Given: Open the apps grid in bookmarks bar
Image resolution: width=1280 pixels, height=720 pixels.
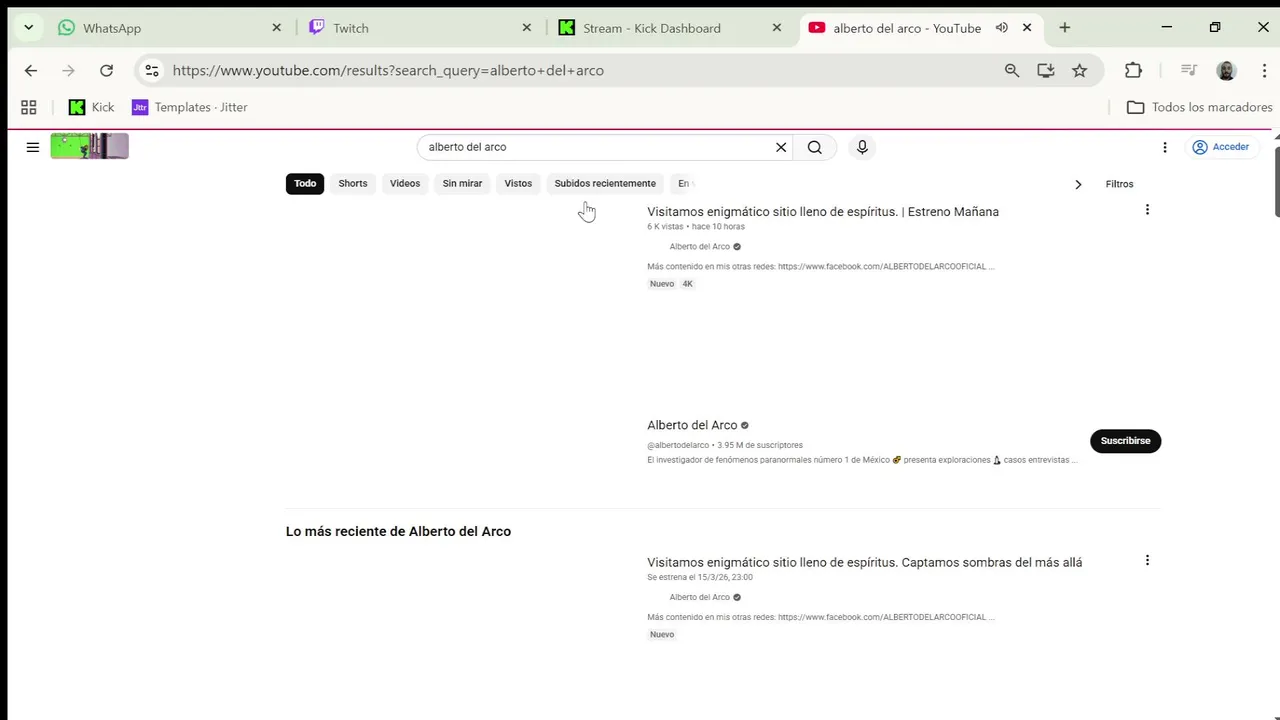Looking at the screenshot, I should 29,107.
